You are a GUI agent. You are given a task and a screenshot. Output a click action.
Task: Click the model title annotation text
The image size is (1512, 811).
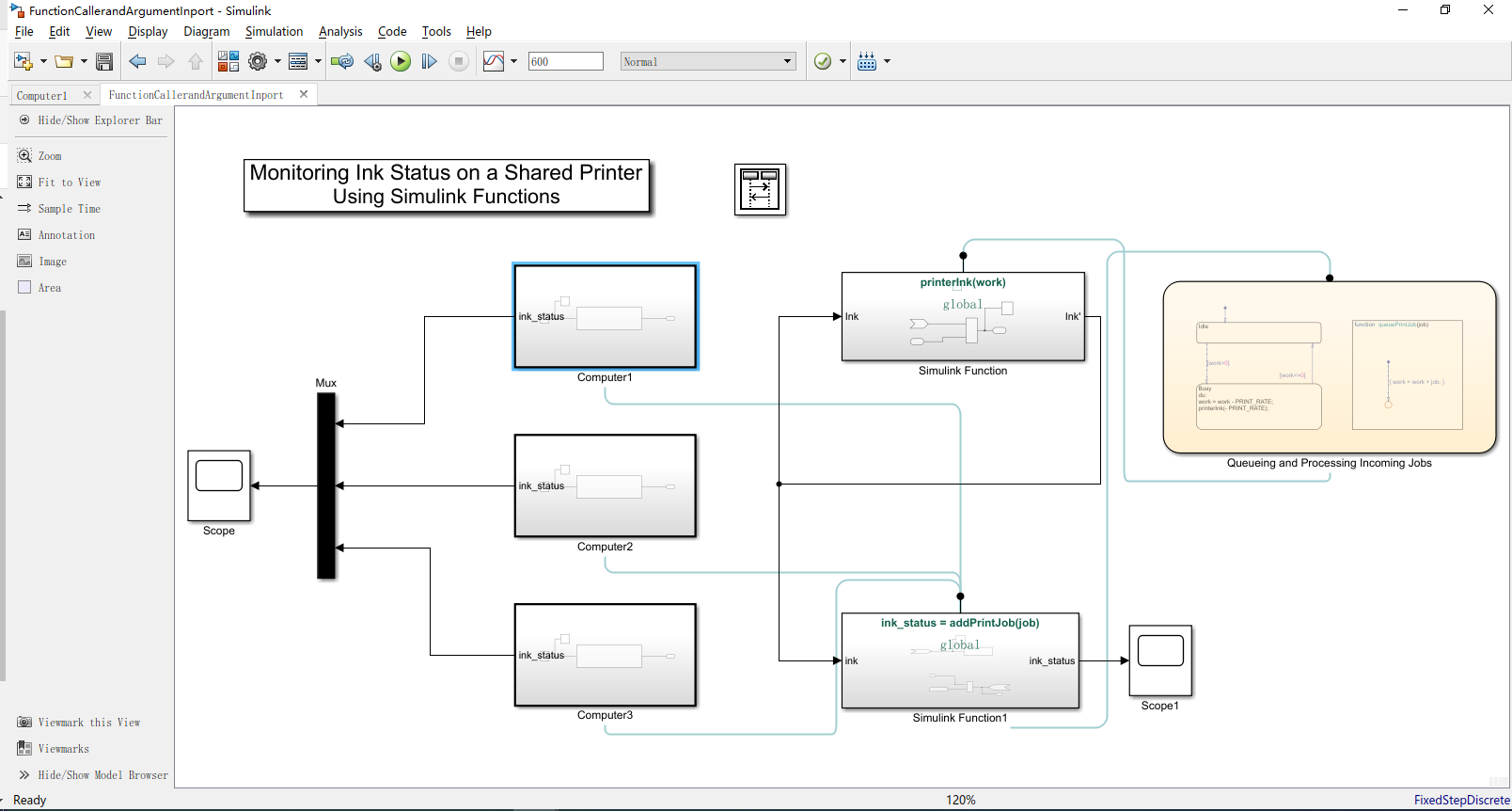coord(447,184)
